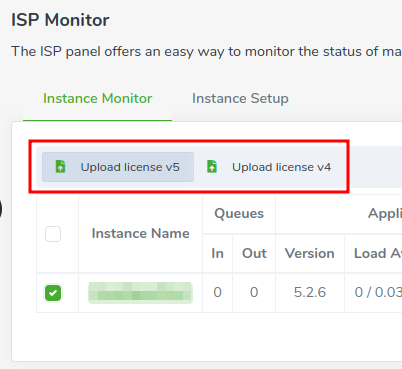Uncheck the green checked instance row checkbox
The image size is (402, 369).
[x=53, y=293]
